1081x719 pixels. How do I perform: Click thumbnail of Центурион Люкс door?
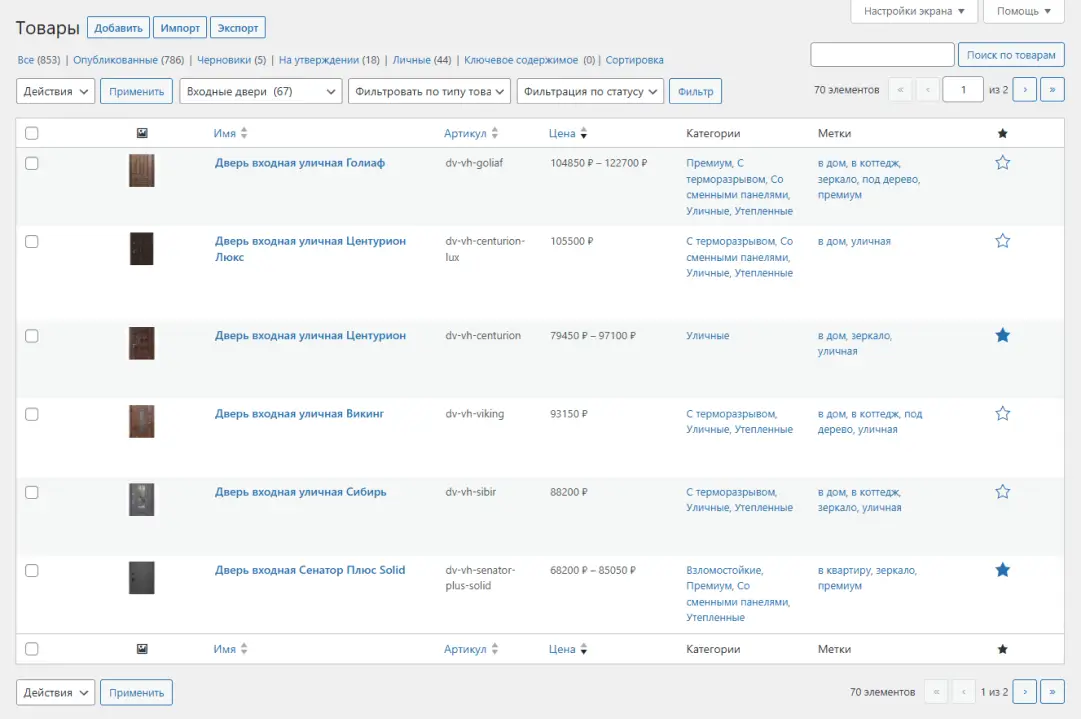pyautogui.click(x=142, y=248)
